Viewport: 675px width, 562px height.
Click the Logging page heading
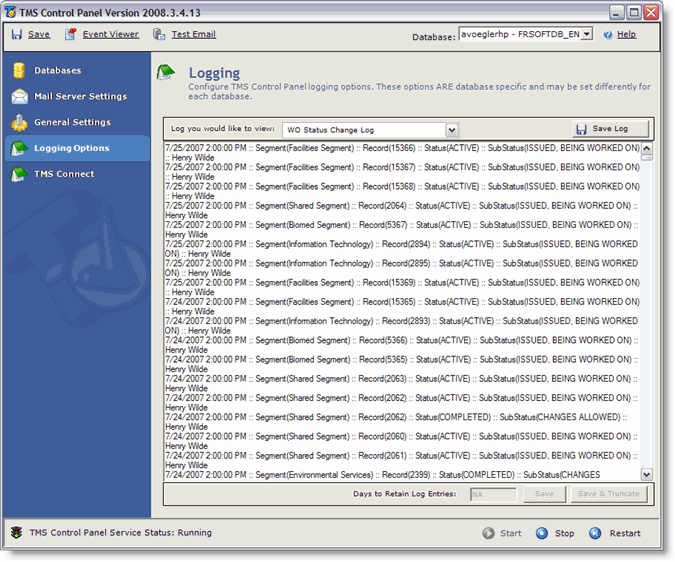pyautogui.click(x=214, y=73)
